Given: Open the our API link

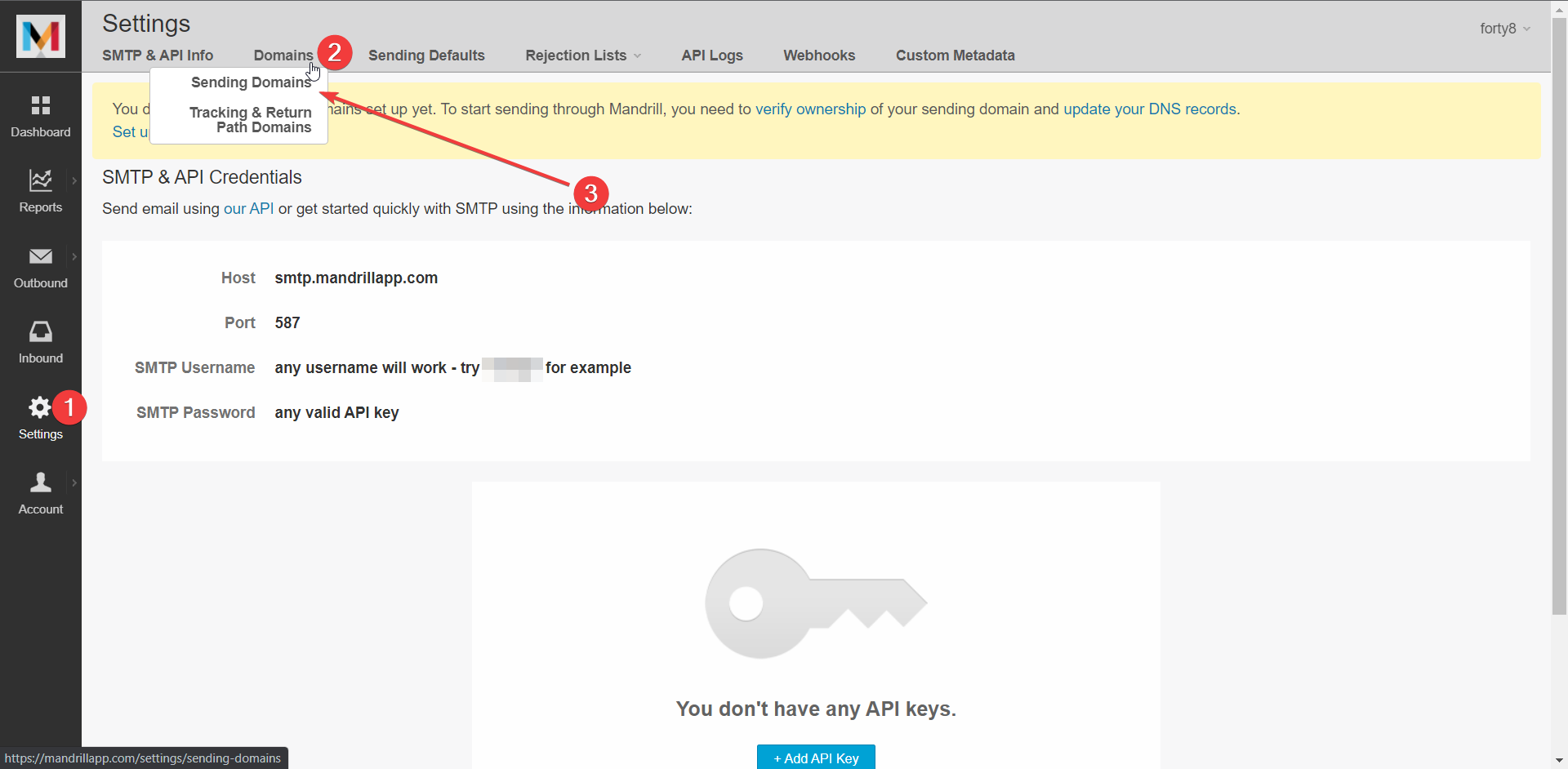Looking at the screenshot, I should click(248, 209).
